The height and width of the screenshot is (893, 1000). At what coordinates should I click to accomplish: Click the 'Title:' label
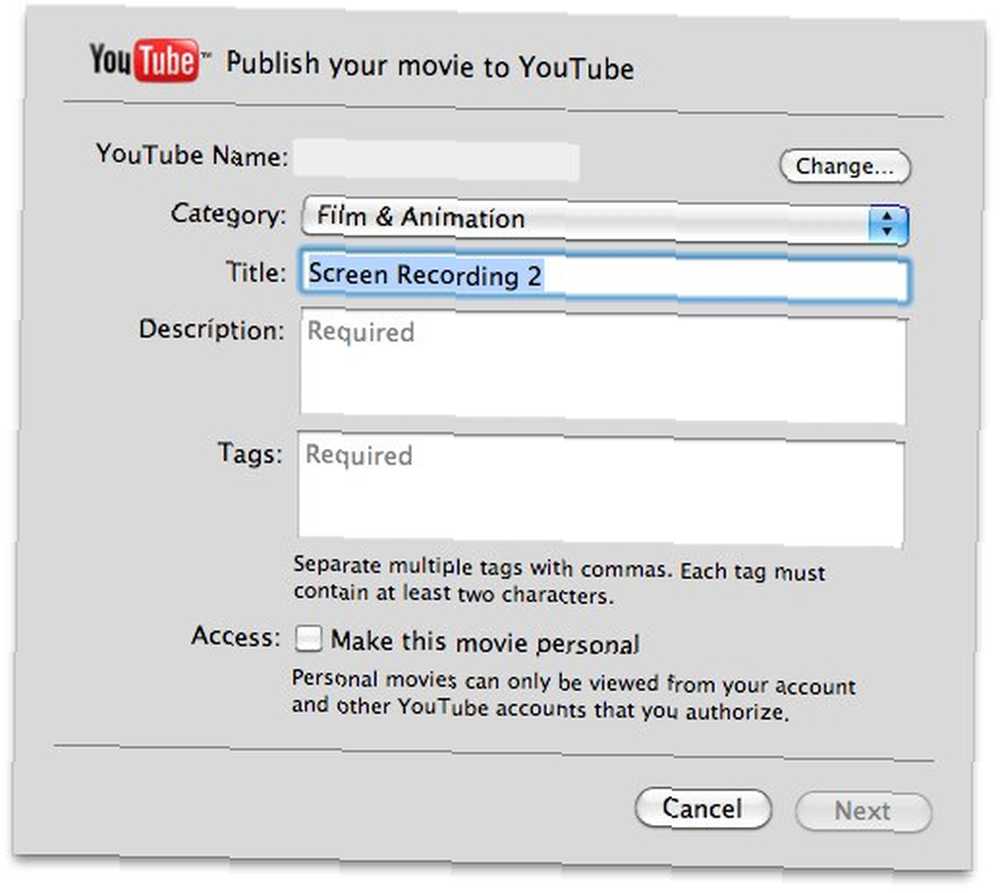click(x=256, y=272)
